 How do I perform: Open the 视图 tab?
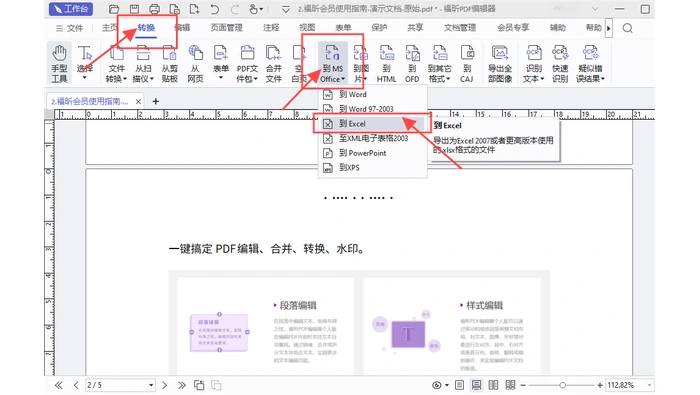tap(307, 28)
